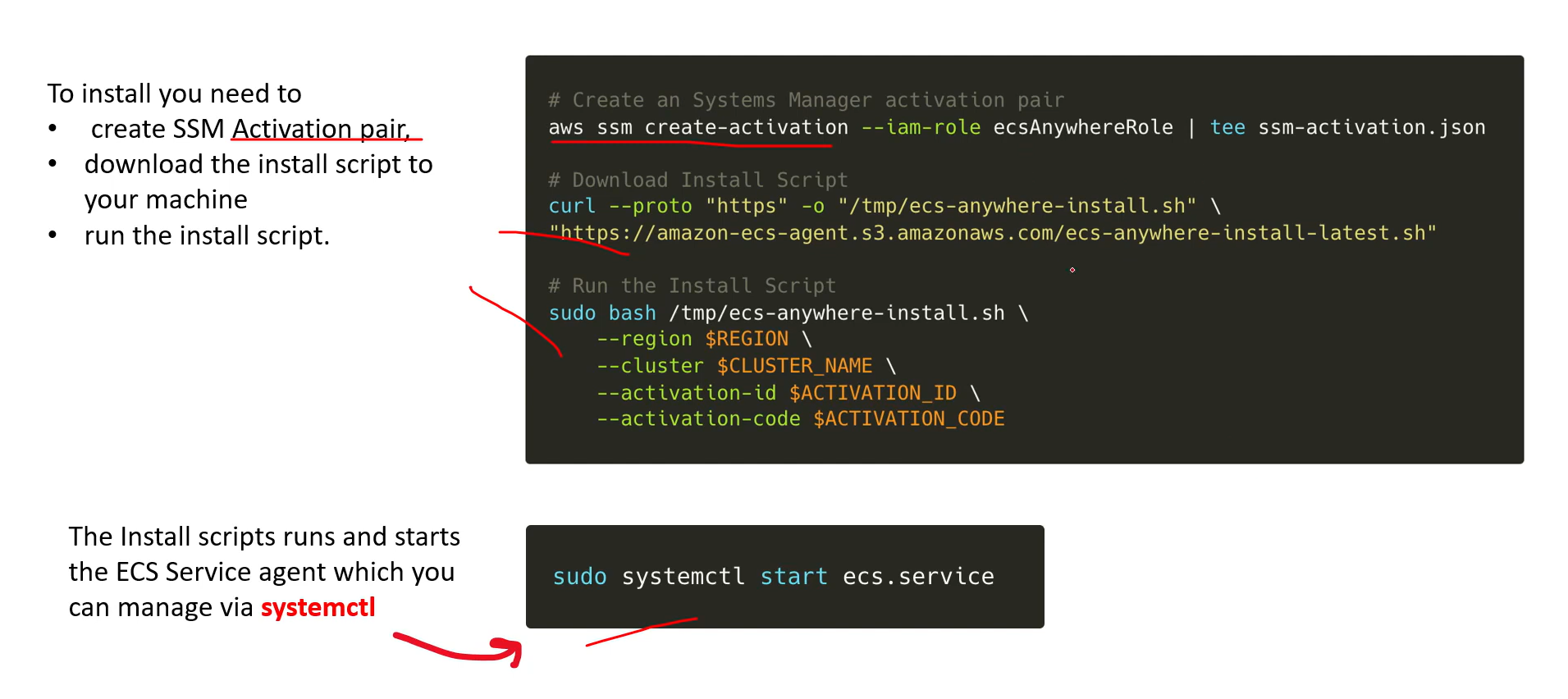Select the "ssm-activation.json" file name
The image size is (1568, 699).
coord(1372,127)
